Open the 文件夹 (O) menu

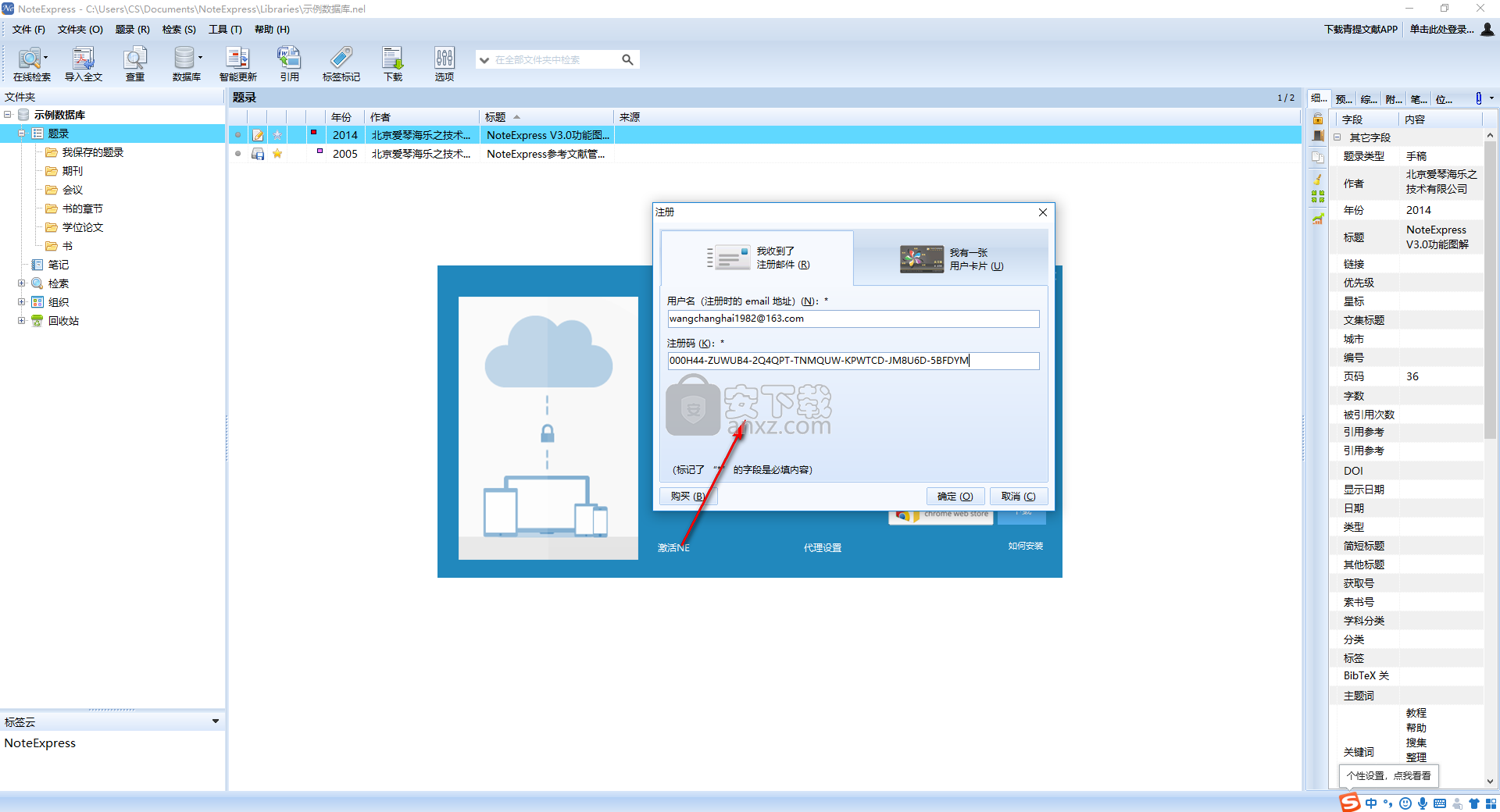pos(80,30)
